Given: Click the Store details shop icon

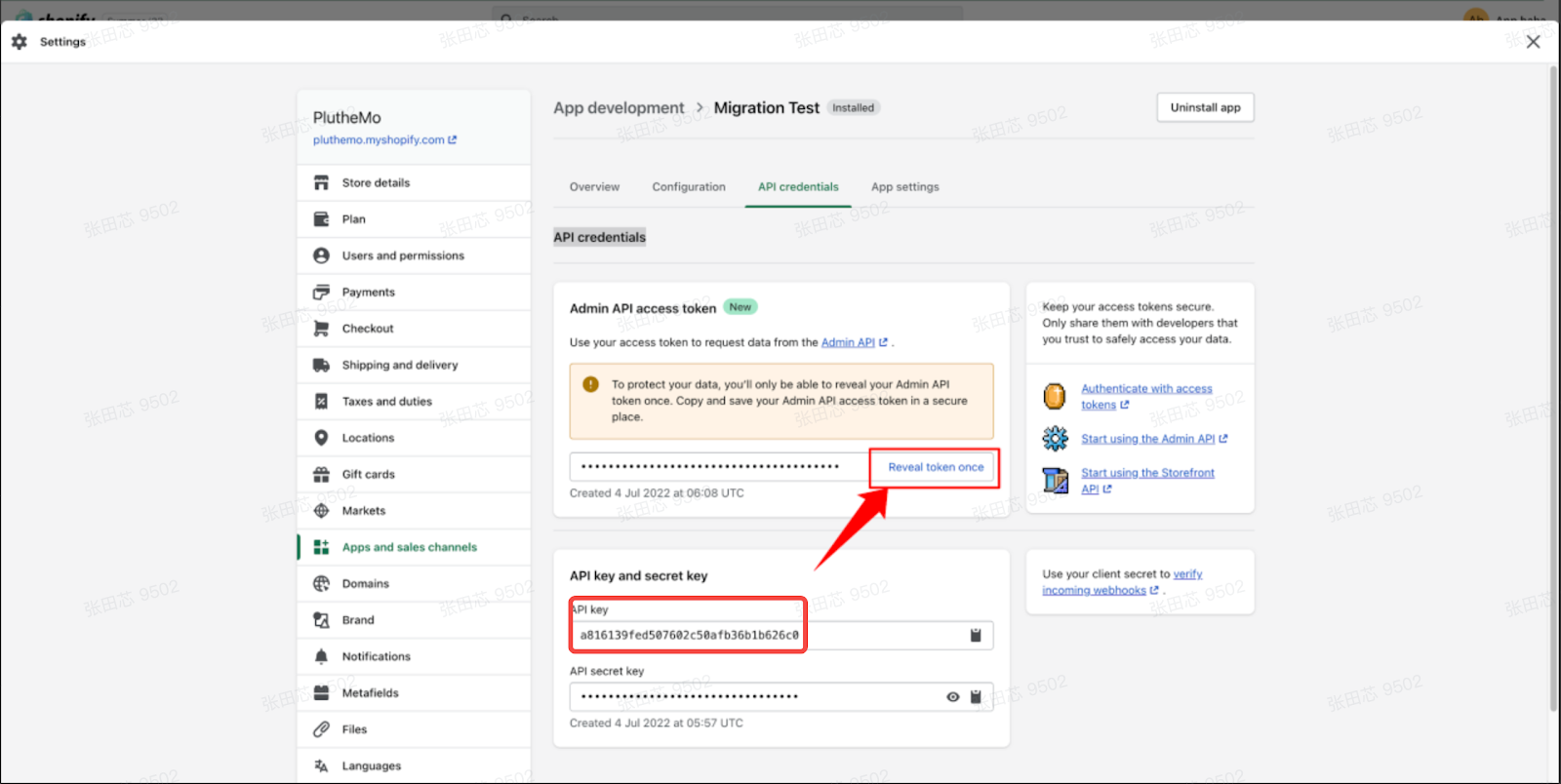Looking at the screenshot, I should click(321, 182).
